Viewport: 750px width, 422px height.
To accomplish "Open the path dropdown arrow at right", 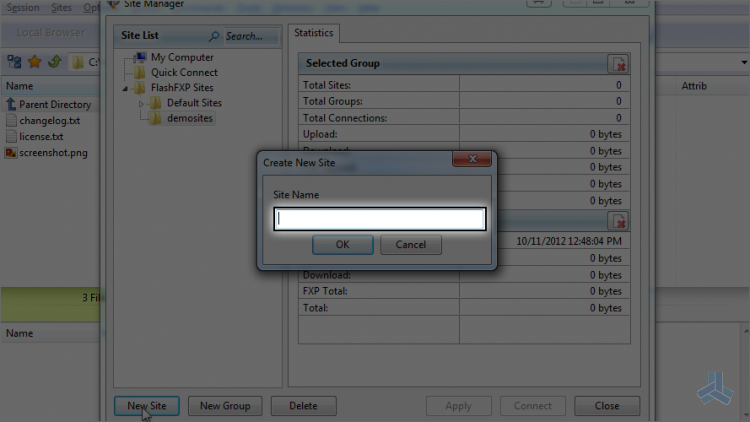I will coord(744,62).
